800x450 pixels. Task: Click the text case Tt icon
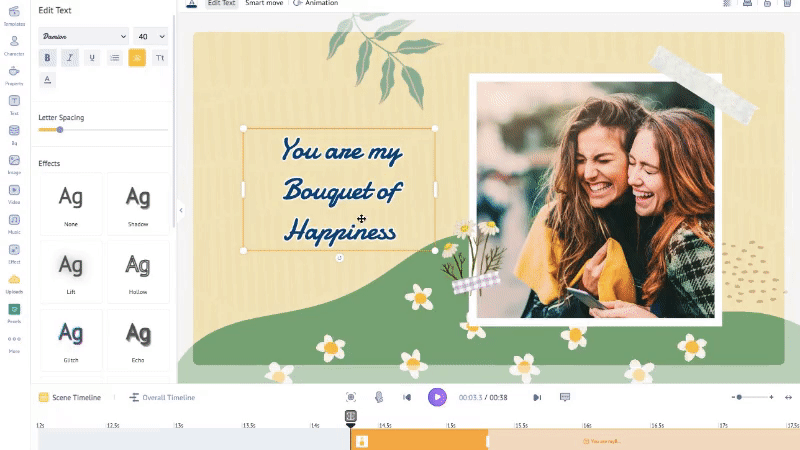tap(159, 58)
